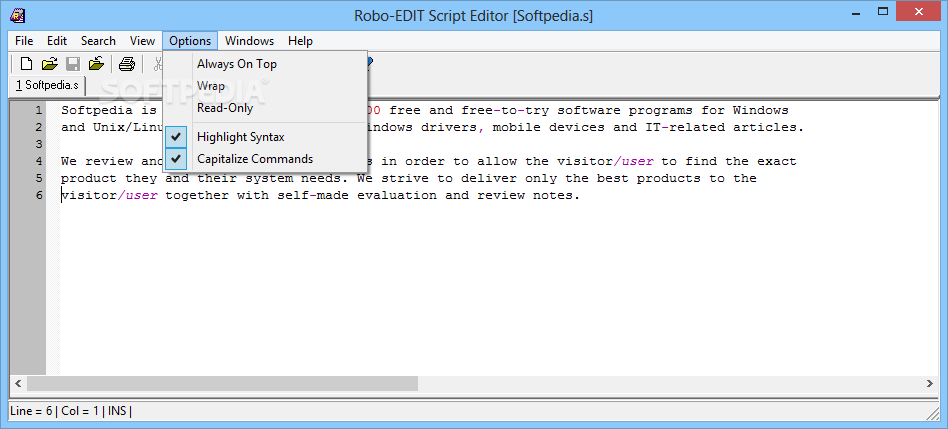Screen dimensions: 948x429
Task: Click line number 5 in the gutter
Action: coord(39,178)
